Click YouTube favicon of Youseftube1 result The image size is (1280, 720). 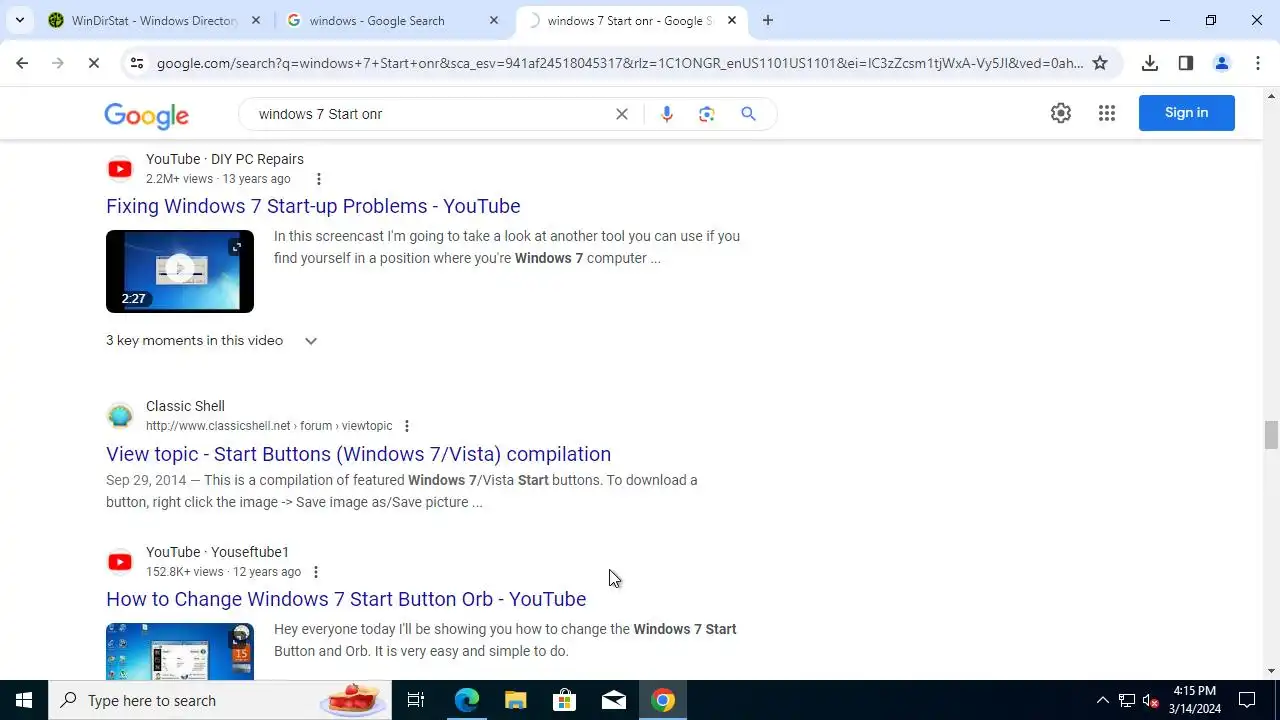pos(120,562)
